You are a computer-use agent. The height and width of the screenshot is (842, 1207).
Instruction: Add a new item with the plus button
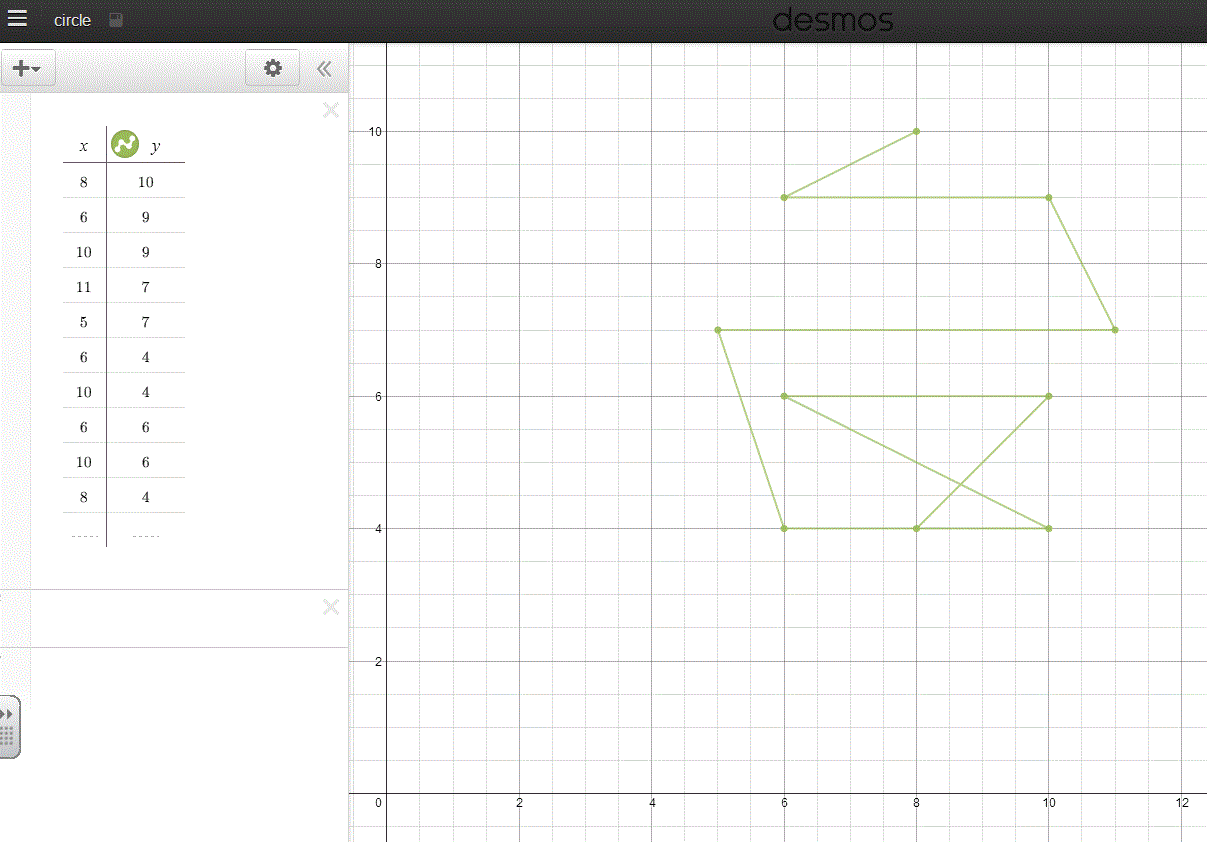click(x=22, y=67)
